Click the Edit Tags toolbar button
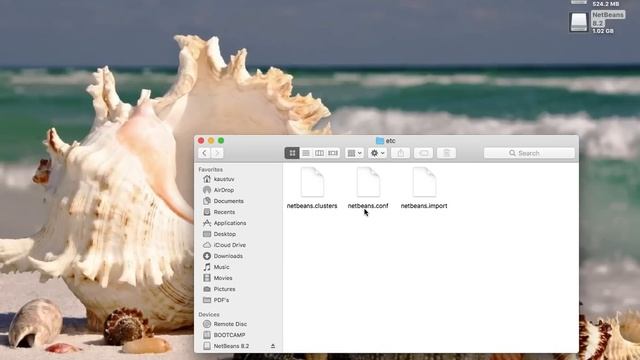 (424, 153)
